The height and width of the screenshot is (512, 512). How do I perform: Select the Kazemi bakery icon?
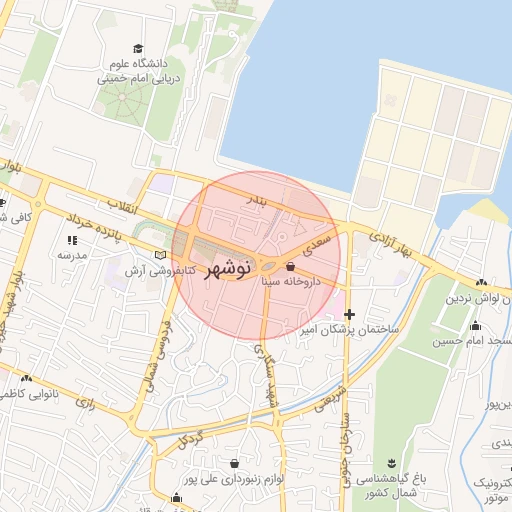(x=26, y=378)
